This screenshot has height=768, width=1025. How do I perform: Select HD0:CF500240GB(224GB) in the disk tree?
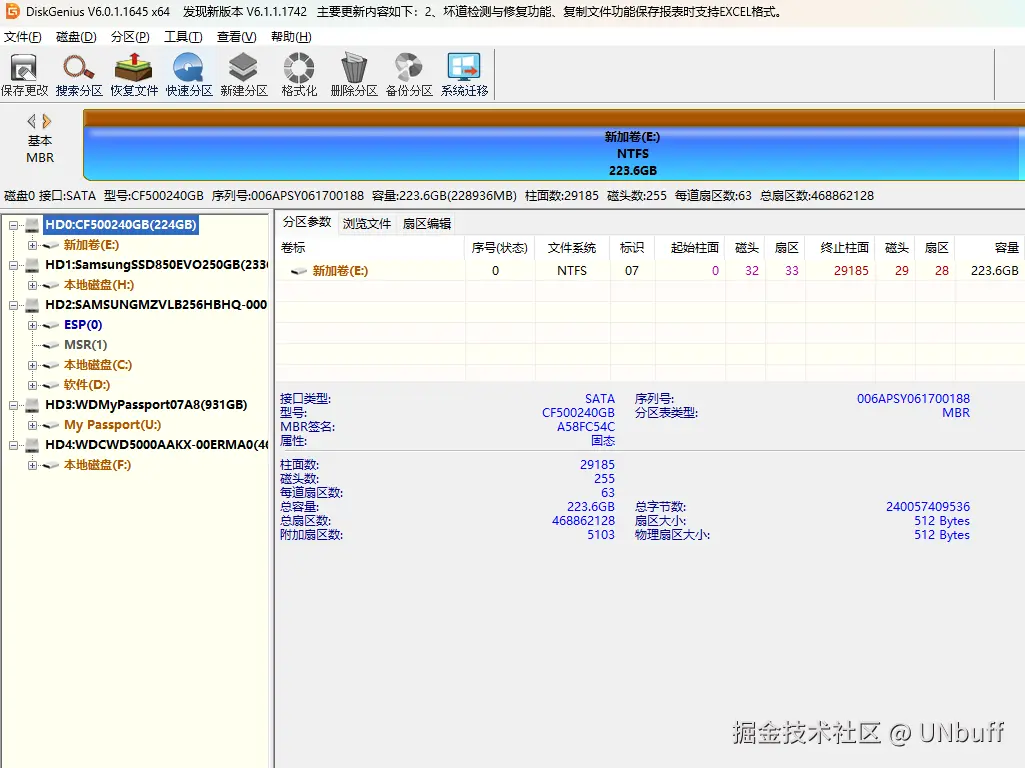point(121,225)
